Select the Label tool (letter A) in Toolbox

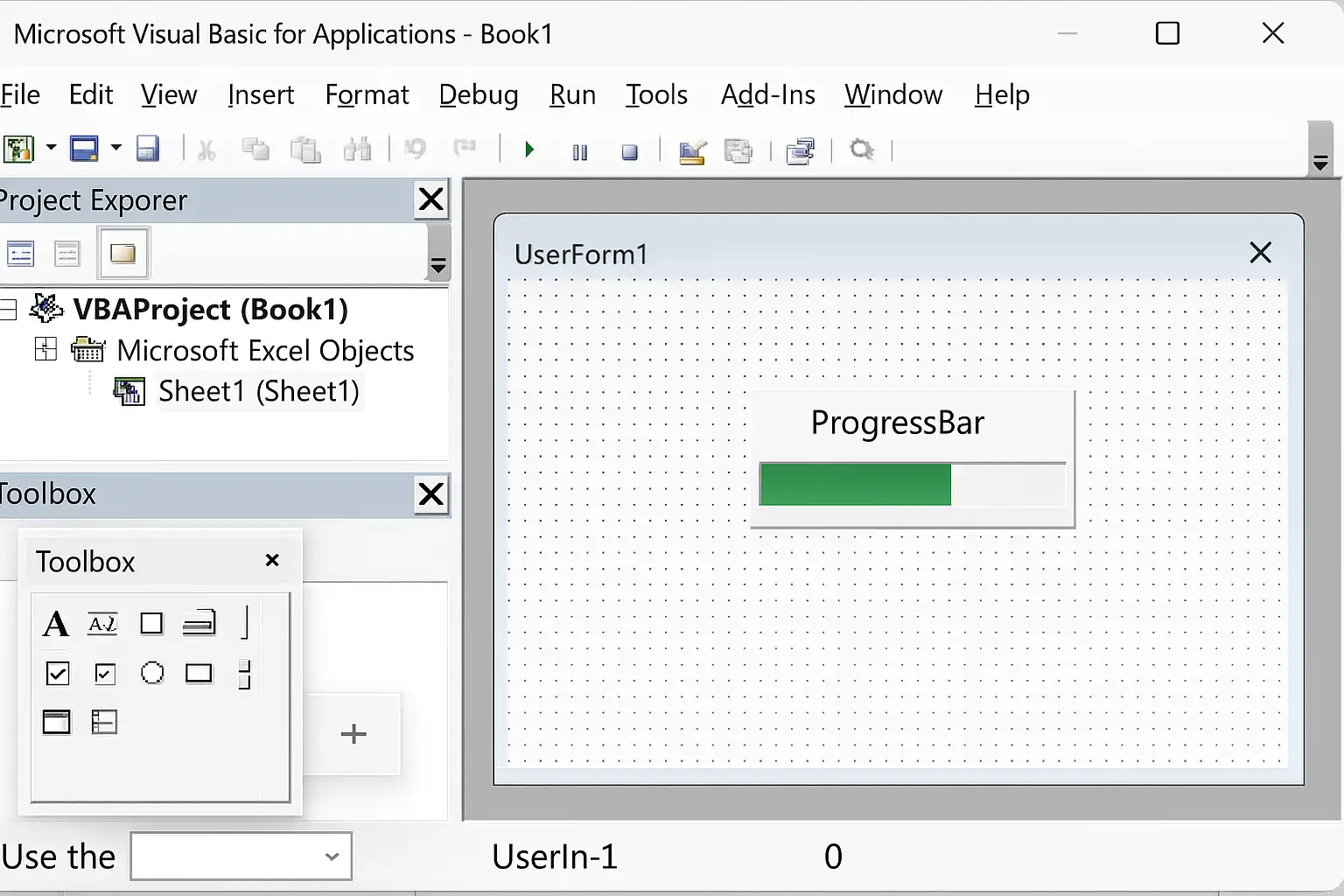55,624
